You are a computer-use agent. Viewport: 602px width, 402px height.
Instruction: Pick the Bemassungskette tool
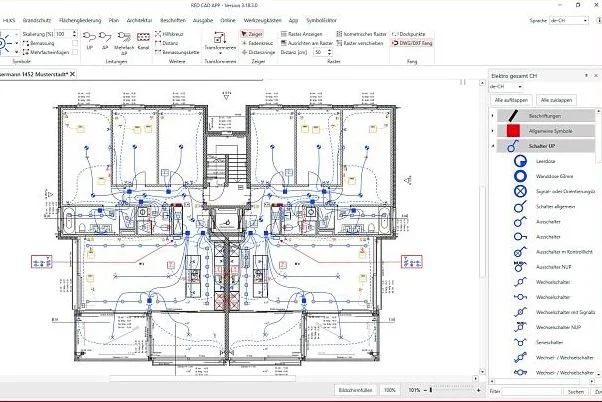point(177,52)
